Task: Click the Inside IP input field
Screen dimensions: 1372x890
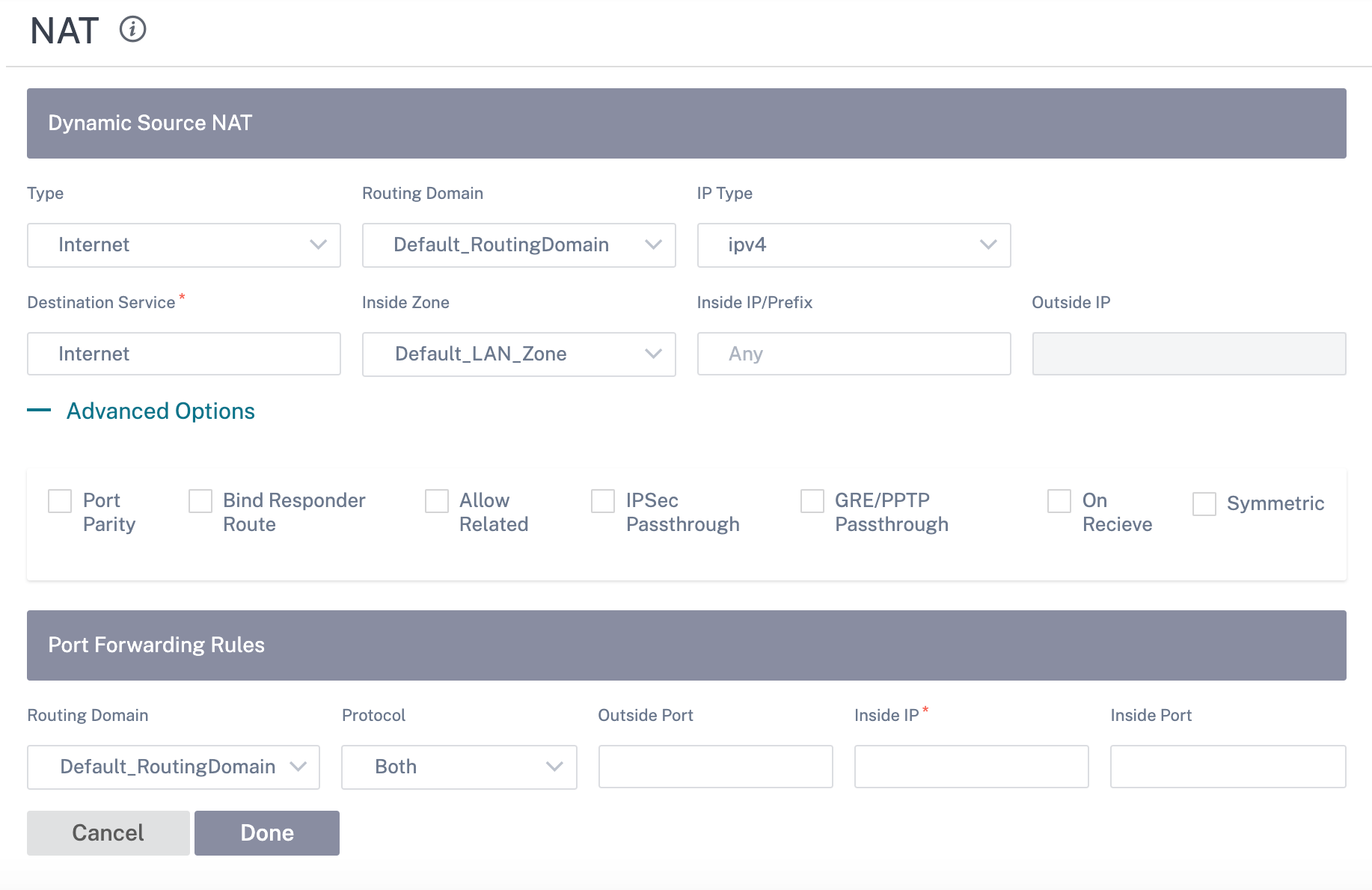Action: 972,767
